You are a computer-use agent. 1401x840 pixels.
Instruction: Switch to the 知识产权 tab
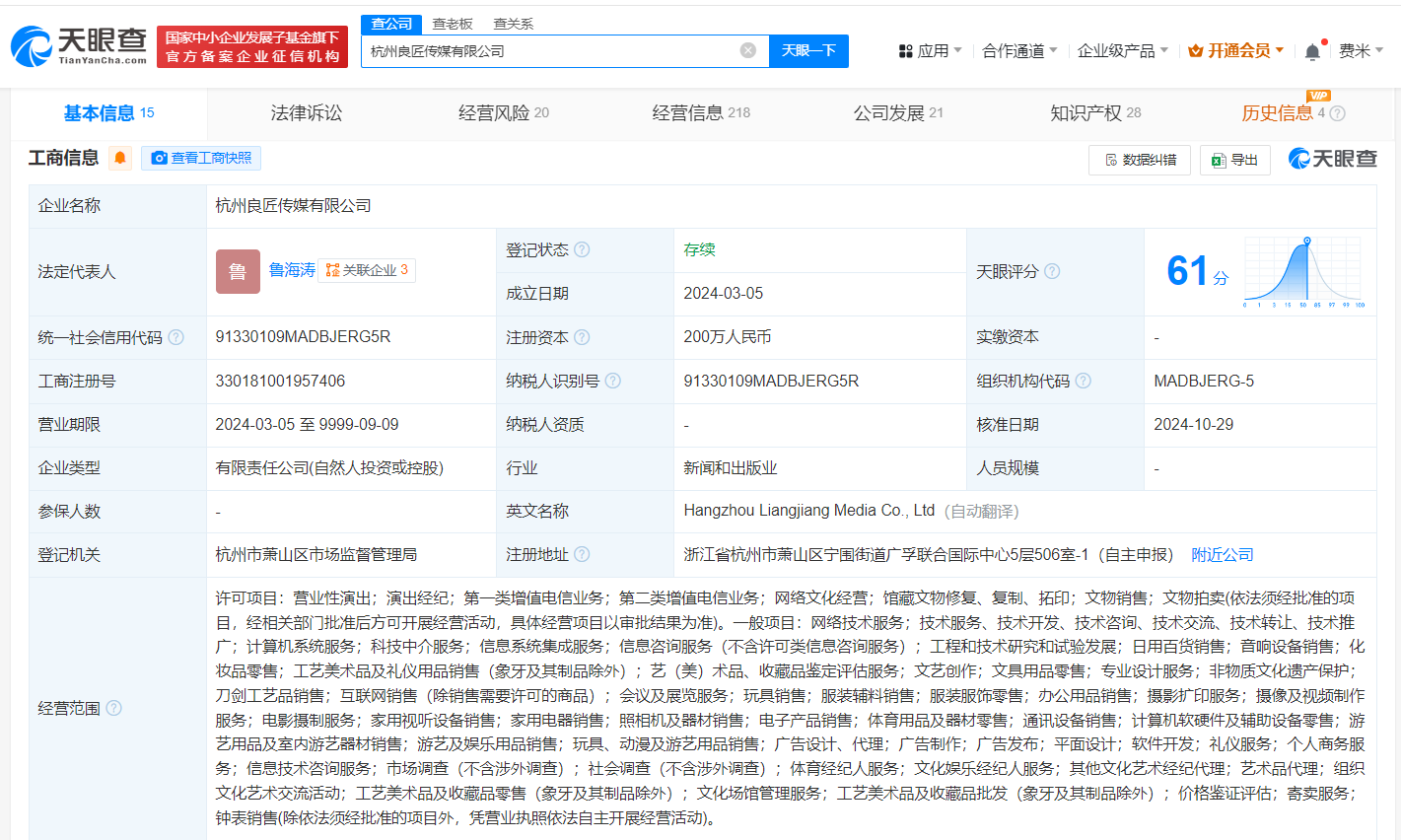click(x=1095, y=113)
